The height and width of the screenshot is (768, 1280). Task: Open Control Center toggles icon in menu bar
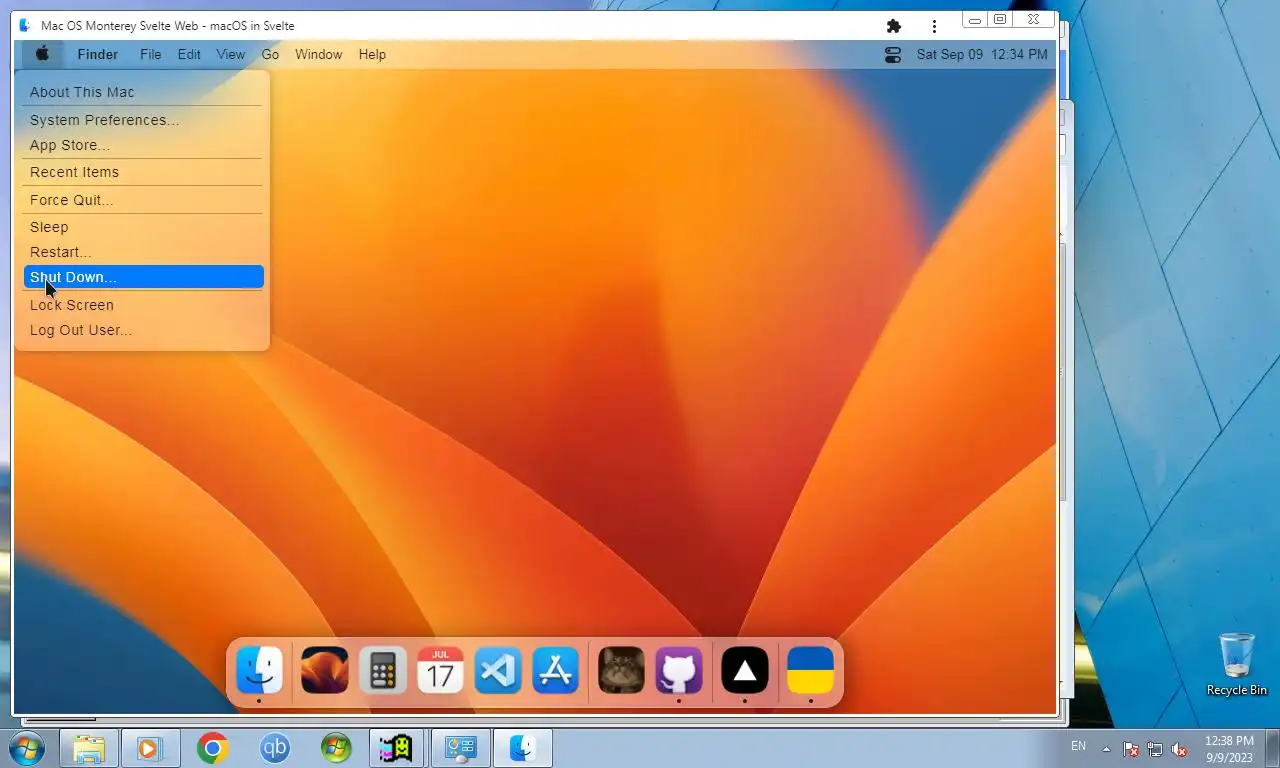click(893, 55)
